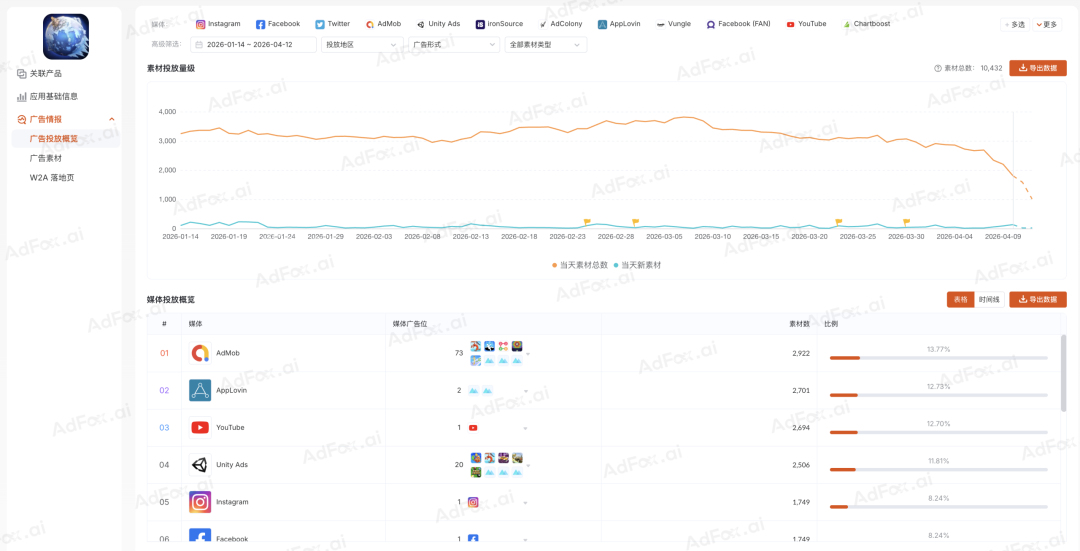The image size is (1080, 551).
Task: Open the app's globe icon in sidebar
Action: [66, 37]
